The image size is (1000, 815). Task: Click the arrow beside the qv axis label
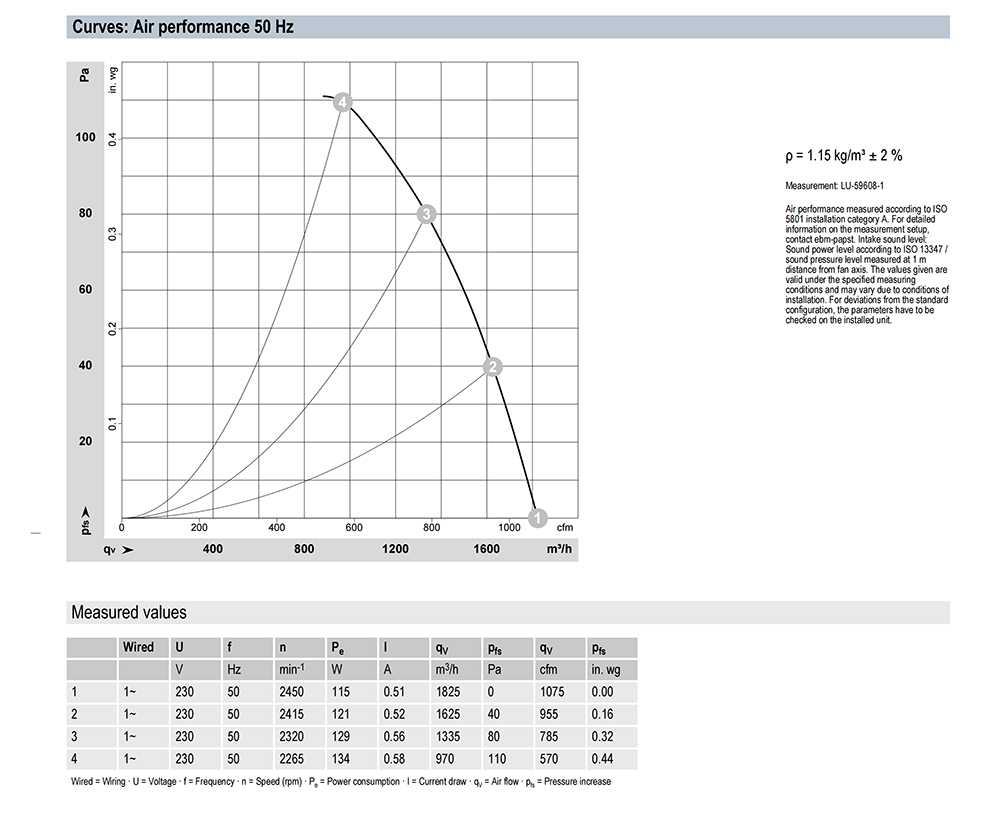click(x=128, y=549)
